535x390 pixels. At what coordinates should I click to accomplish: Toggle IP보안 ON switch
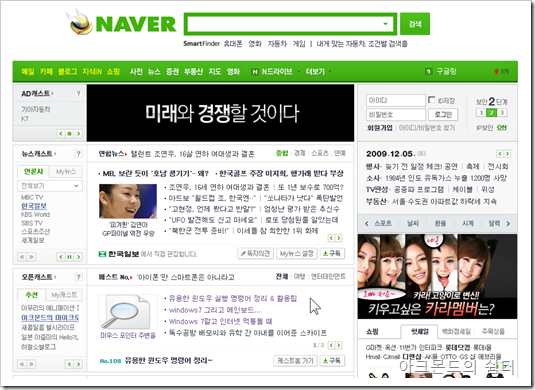click(x=502, y=127)
